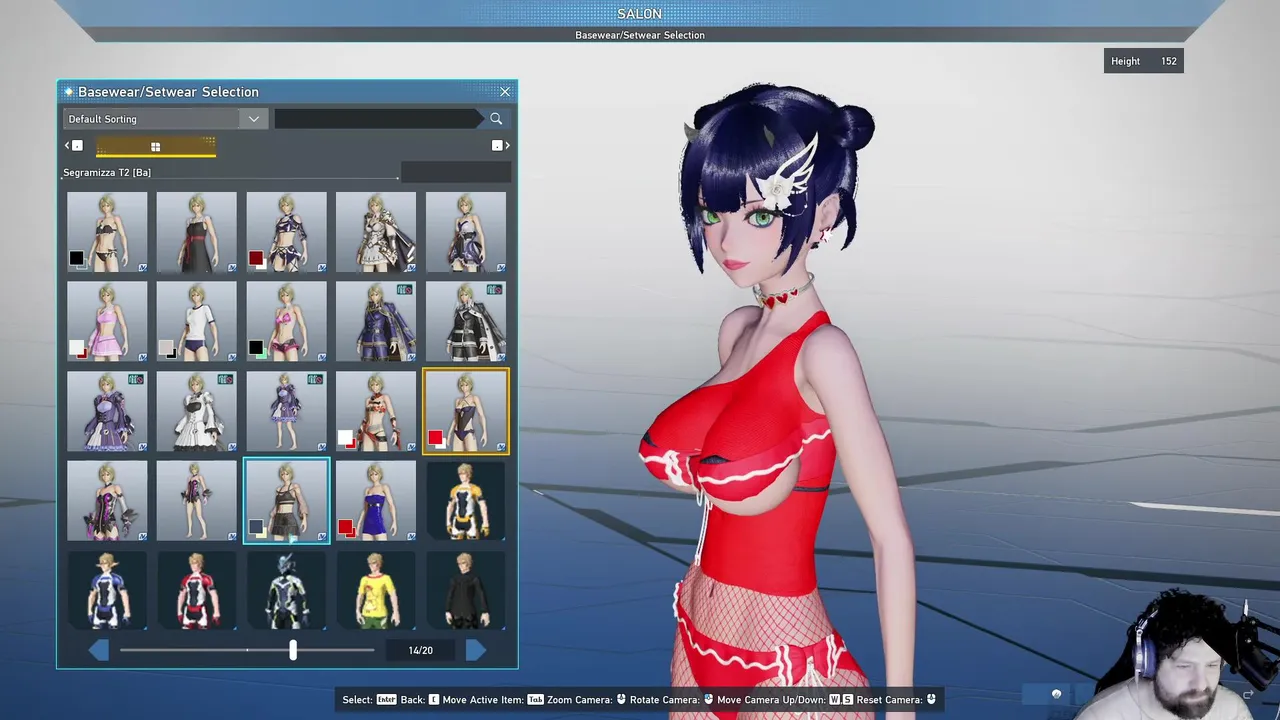Select the white armored cape outfit
Viewport: 1280px width, 720px height.
[x=376, y=232]
